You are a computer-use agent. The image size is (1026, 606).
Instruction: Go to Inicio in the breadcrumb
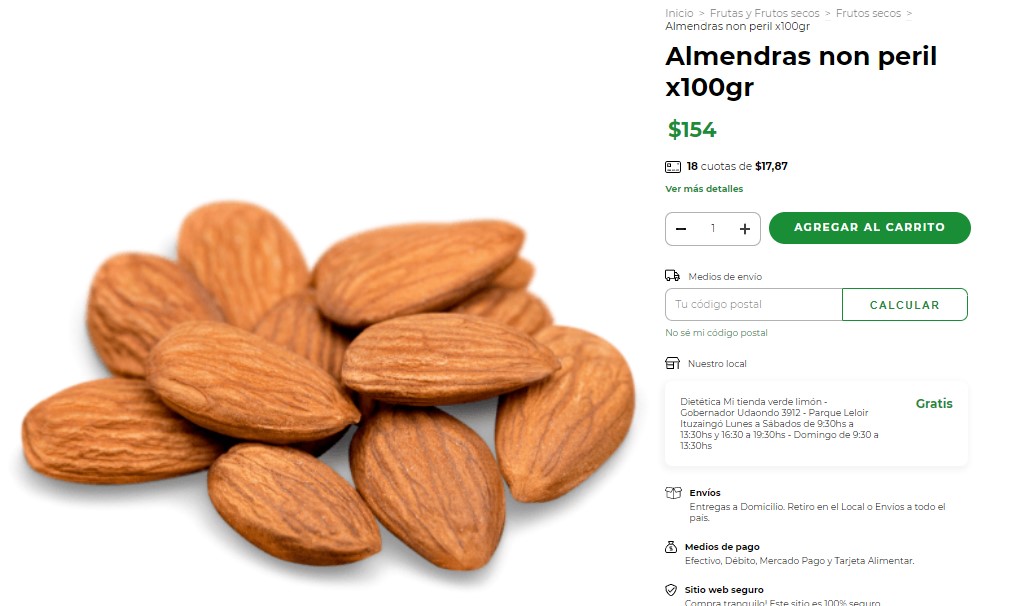[679, 13]
